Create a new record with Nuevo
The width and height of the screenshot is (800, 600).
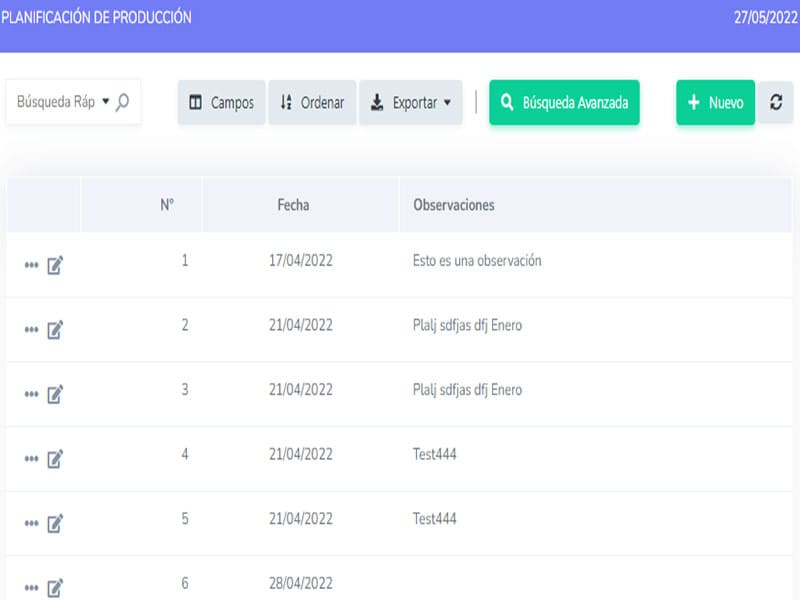715,102
